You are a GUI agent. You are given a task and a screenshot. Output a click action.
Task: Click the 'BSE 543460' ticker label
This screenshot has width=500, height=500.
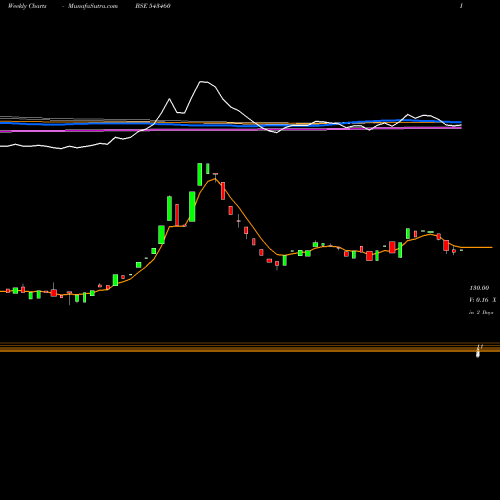click(x=153, y=6)
